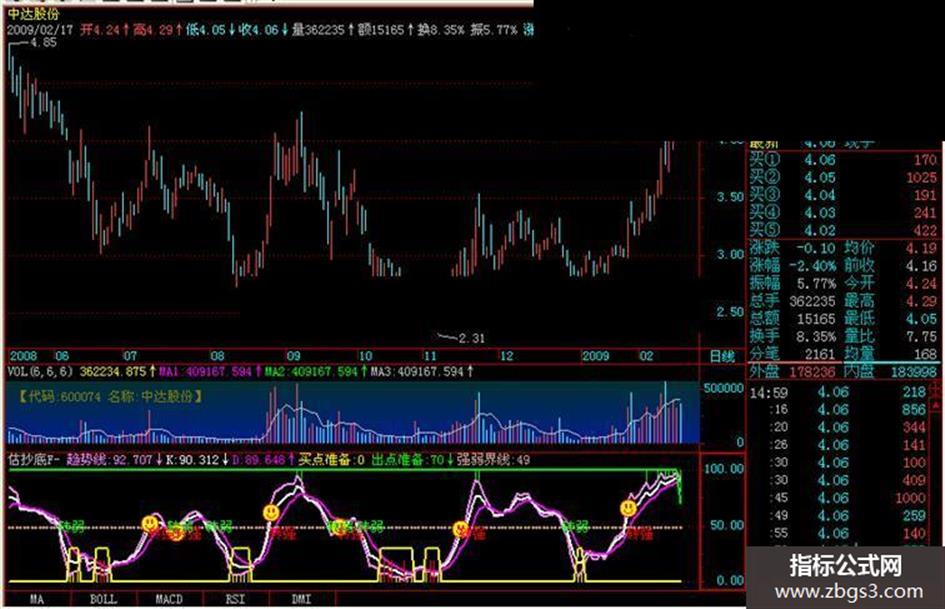Screen dimensions: 945x609
Task: Click the 振幅 5.77% value in quote panel
Action: coord(816,283)
